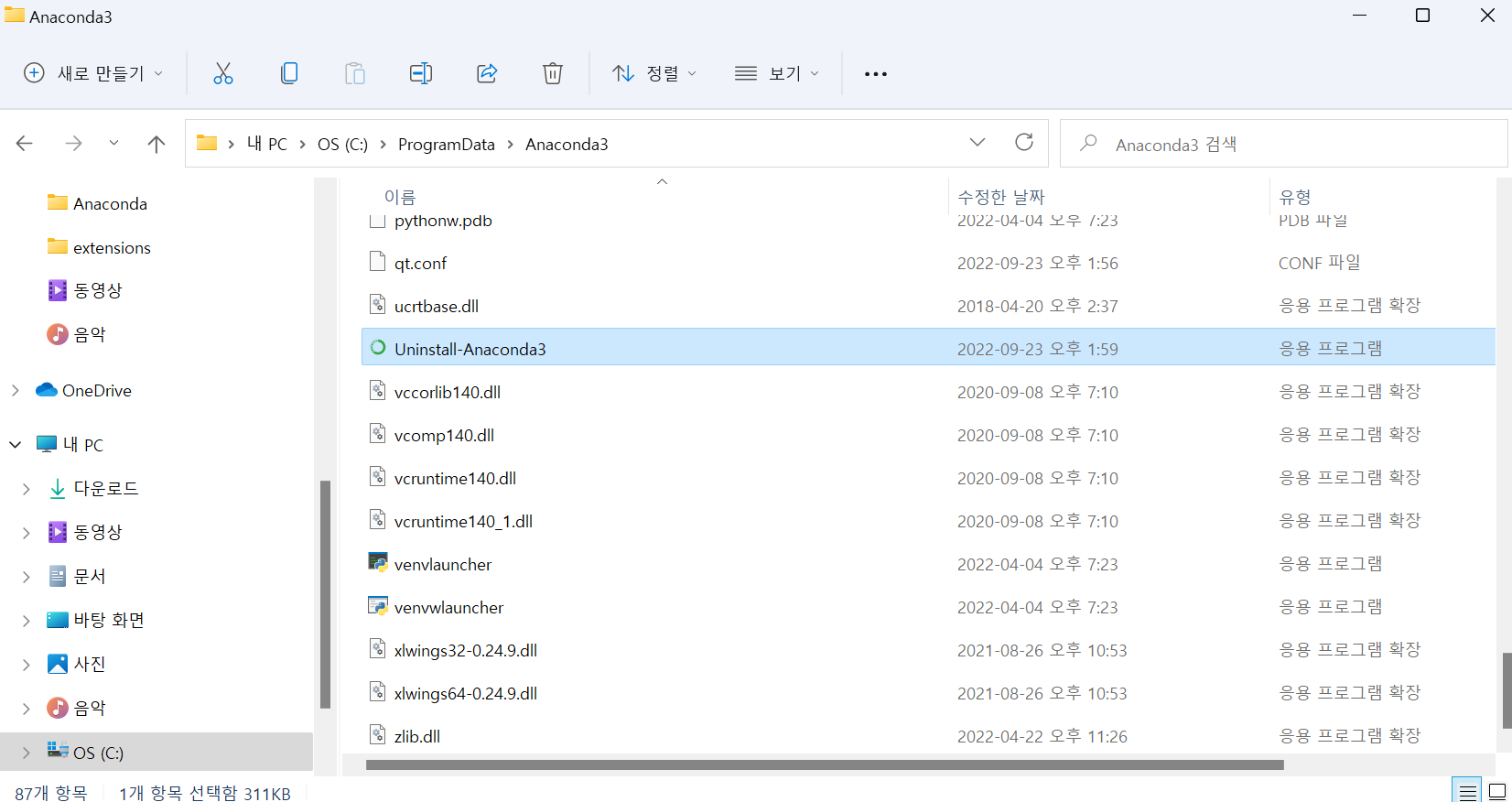The height and width of the screenshot is (802, 1512).
Task: Click the Rename icon in toolbar
Action: pos(421,73)
